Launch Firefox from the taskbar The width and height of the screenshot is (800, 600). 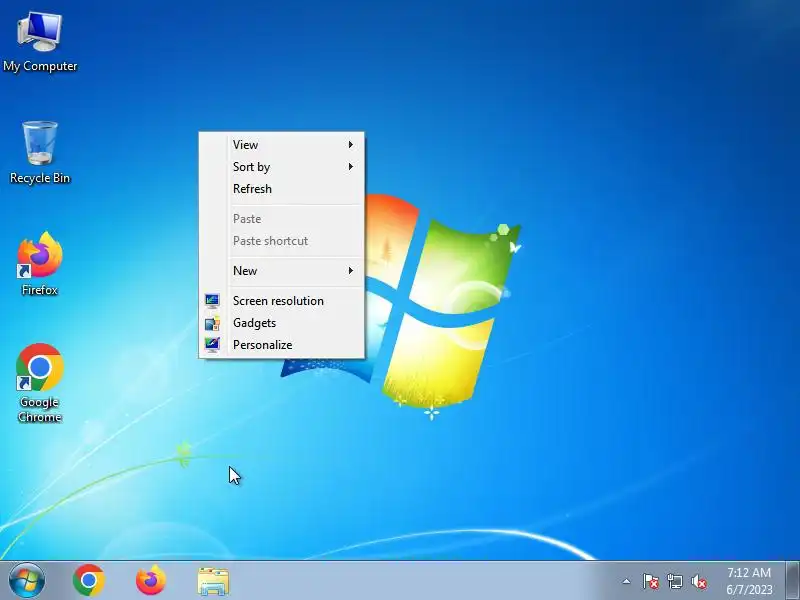pos(151,581)
